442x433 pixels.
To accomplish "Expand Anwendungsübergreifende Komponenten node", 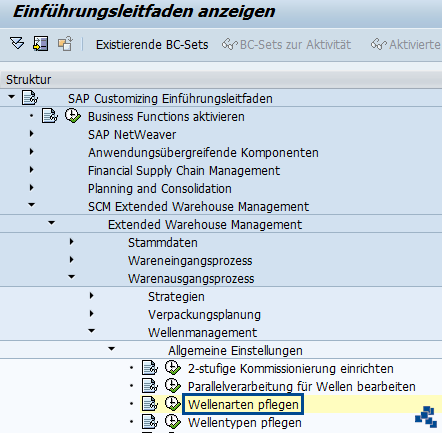I will (x=32, y=152).
